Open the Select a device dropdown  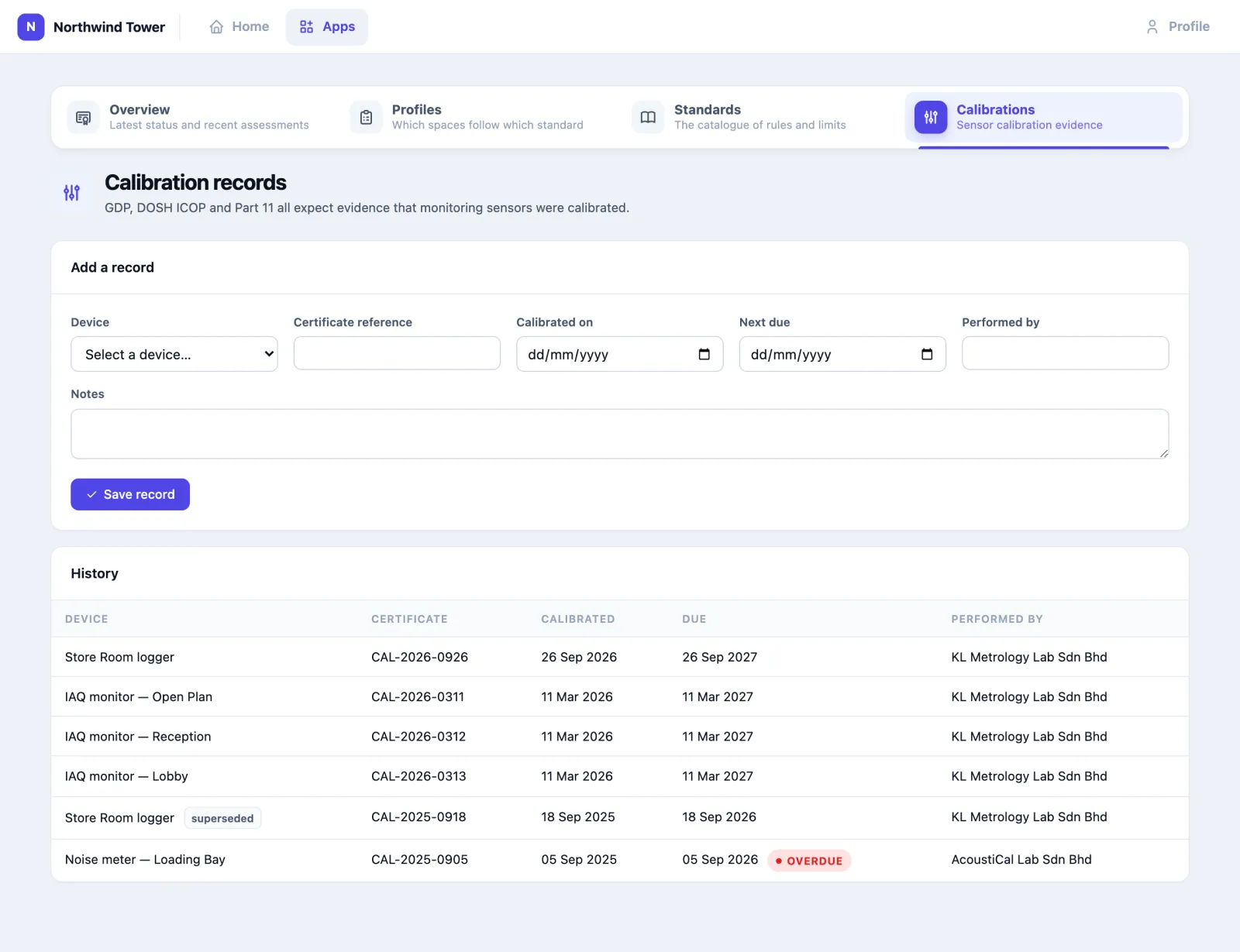pyautogui.click(x=174, y=354)
